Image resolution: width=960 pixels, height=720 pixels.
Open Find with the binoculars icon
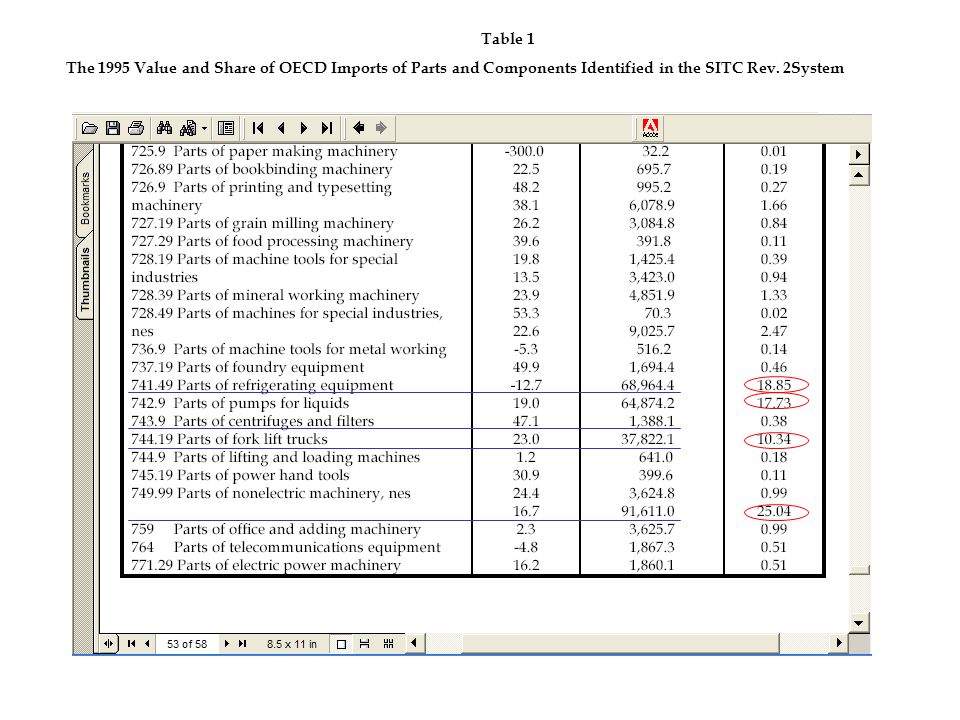click(x=164, y=128)
